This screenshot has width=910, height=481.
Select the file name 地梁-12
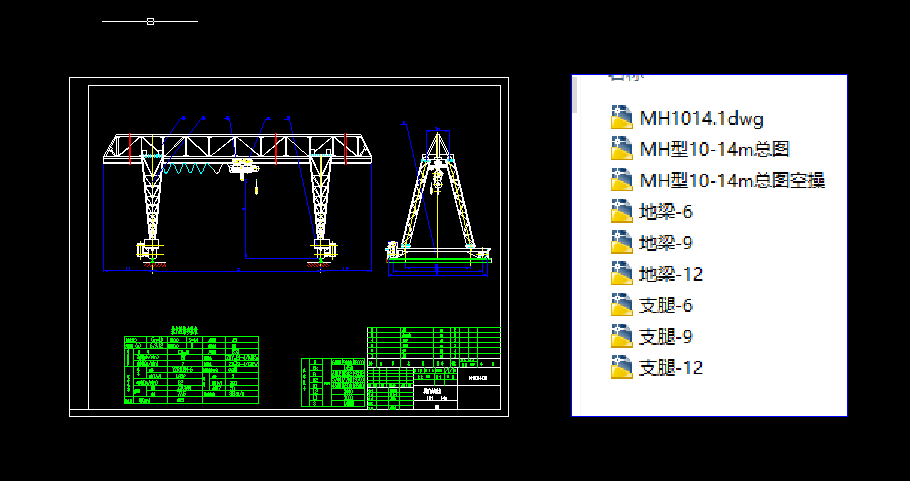pos(671,274)
